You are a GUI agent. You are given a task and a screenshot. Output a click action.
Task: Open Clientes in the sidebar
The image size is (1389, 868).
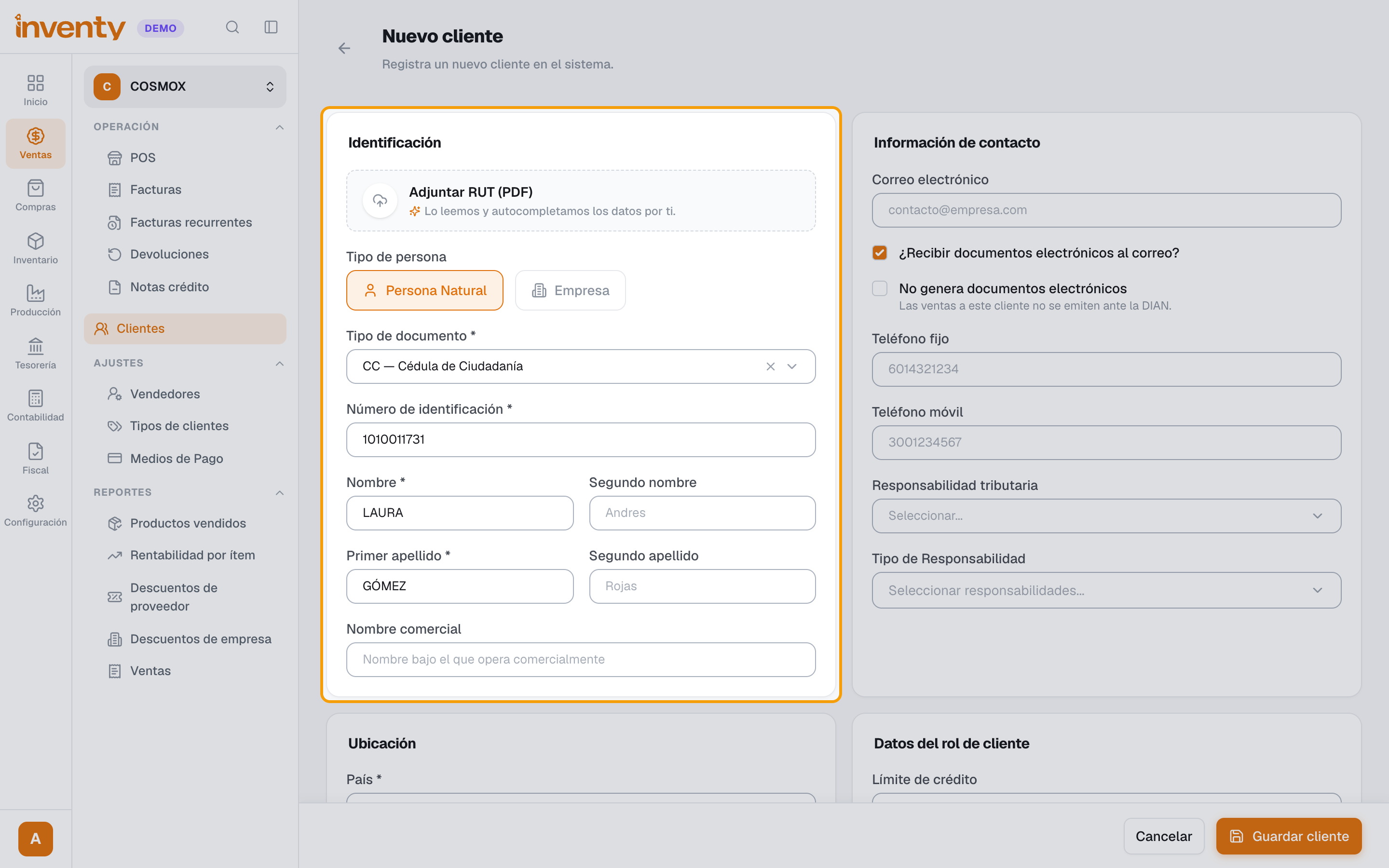185,328
